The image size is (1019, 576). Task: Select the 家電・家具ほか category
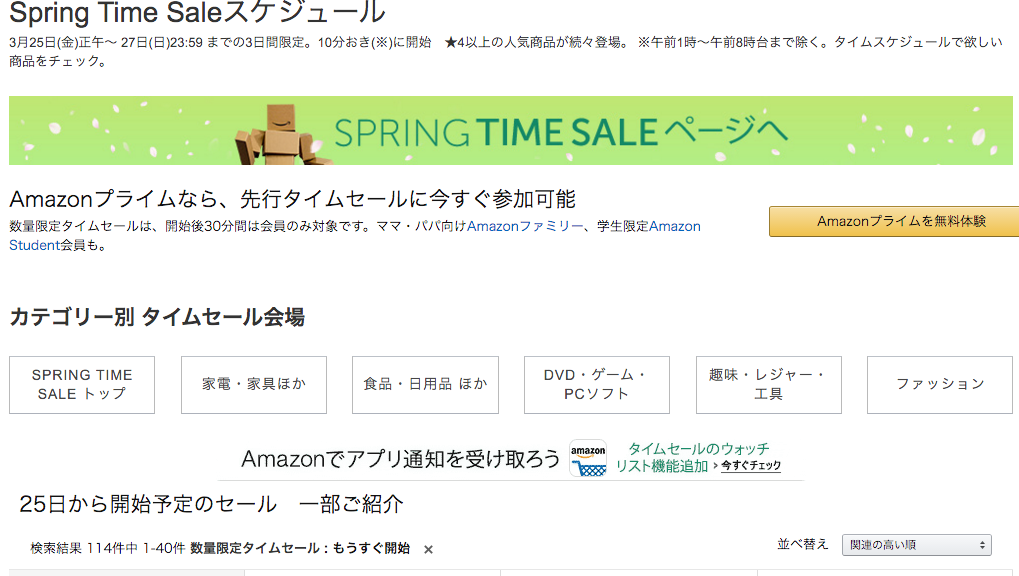coord(254,384)
